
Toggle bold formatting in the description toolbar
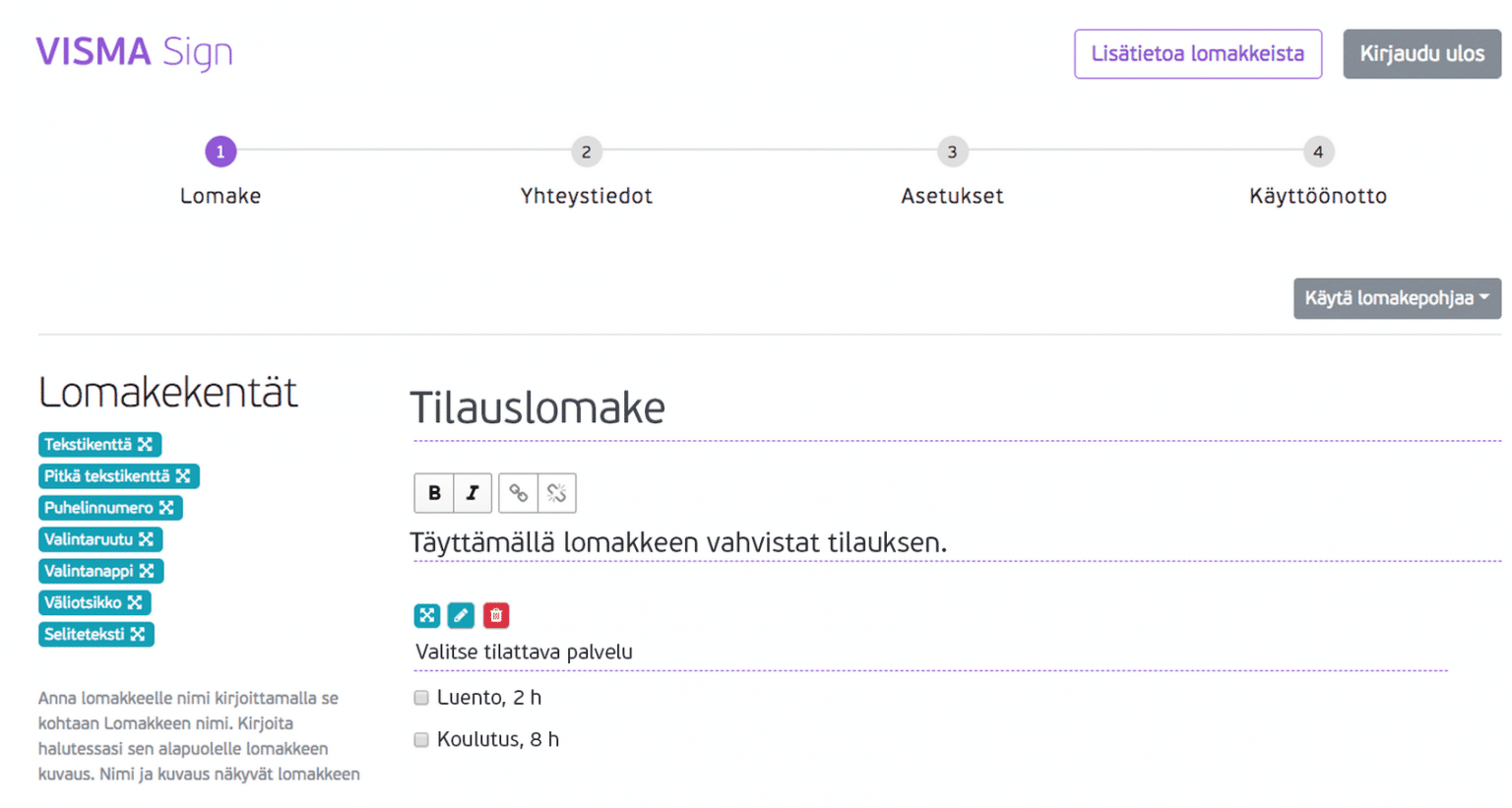point(433,493)
